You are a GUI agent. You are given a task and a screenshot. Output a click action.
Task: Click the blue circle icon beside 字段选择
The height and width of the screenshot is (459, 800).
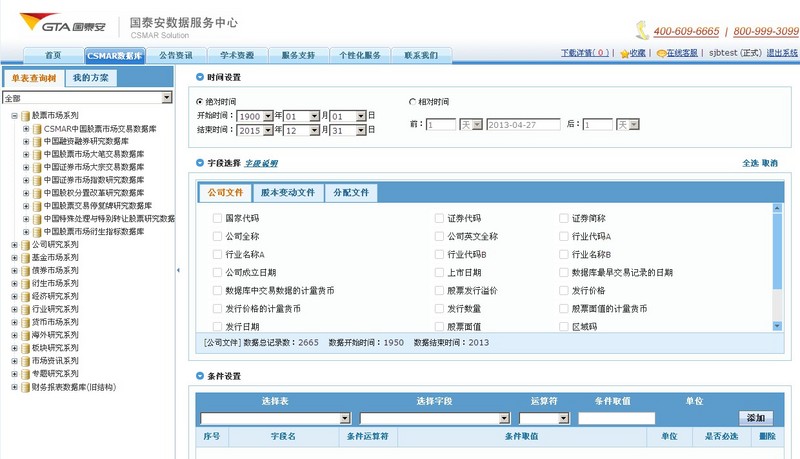200,163
